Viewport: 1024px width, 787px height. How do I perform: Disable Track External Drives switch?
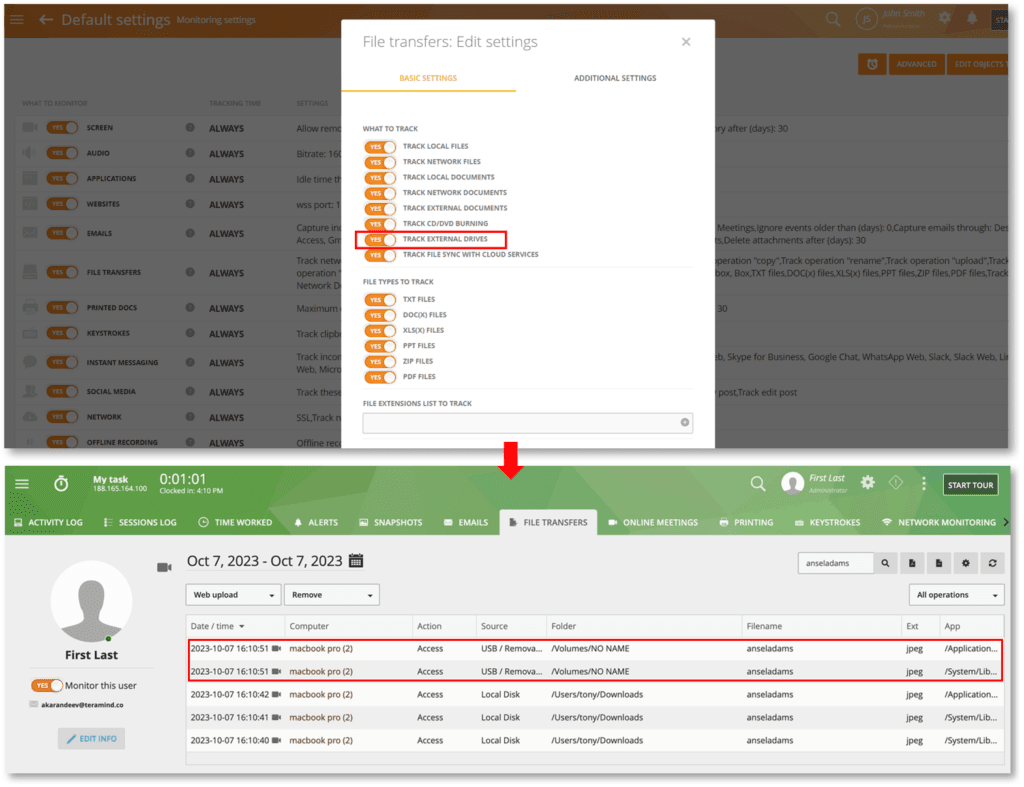pyautogui.click(x=380, y=240)
